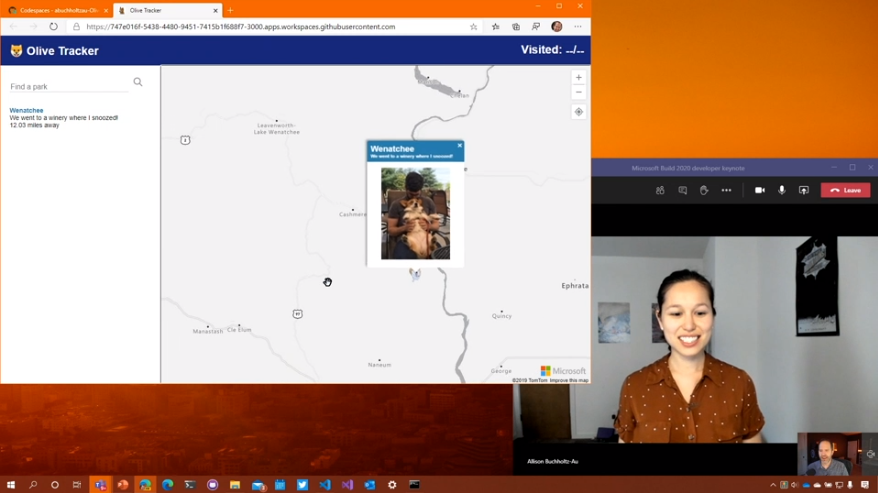The image size is (878, 493).
Task: Click the address bar URL
Action: (241, 26)
